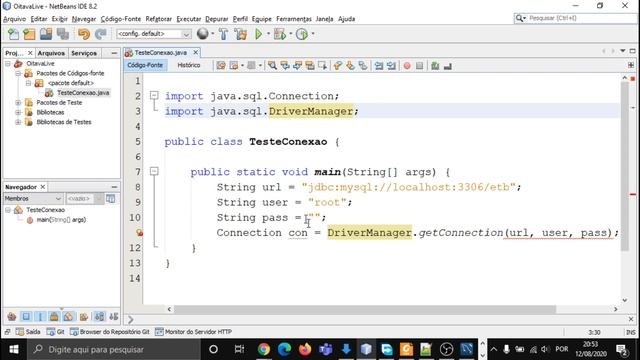Click the Stop Macro Recording square icon
This screenshot has width=640, height=360.
[x=420, y=66]
